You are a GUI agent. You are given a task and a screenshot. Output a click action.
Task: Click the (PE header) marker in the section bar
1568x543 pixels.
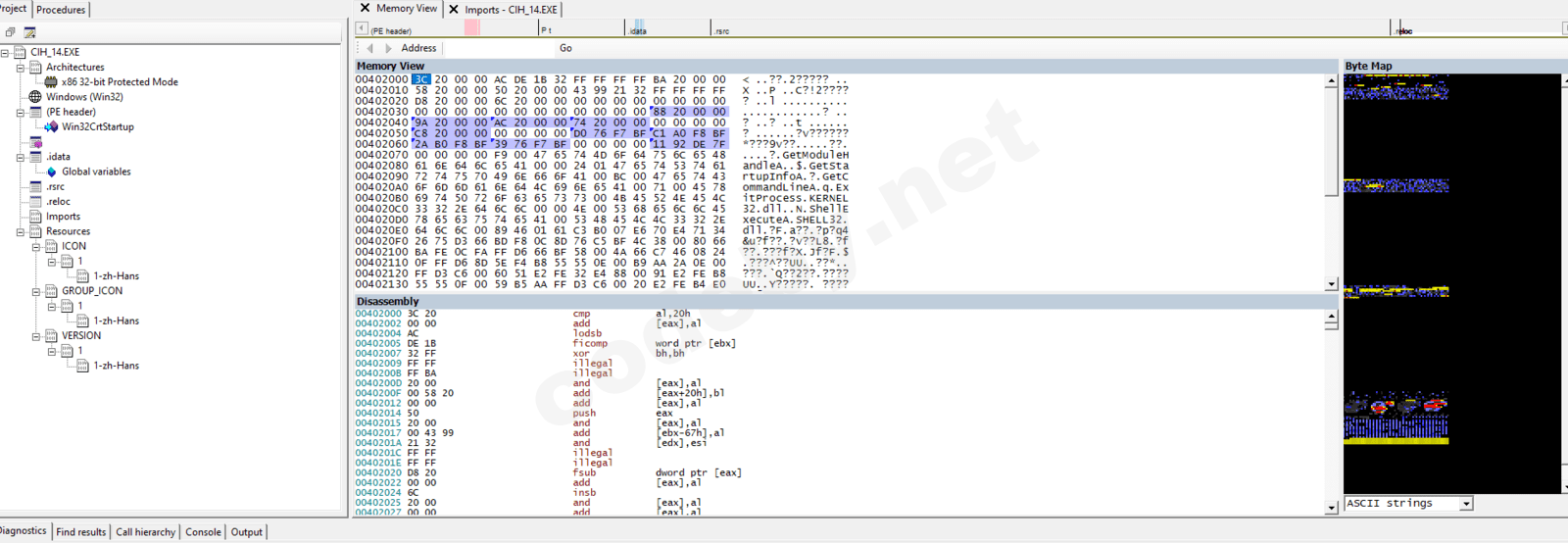click(x=391, y=31)
